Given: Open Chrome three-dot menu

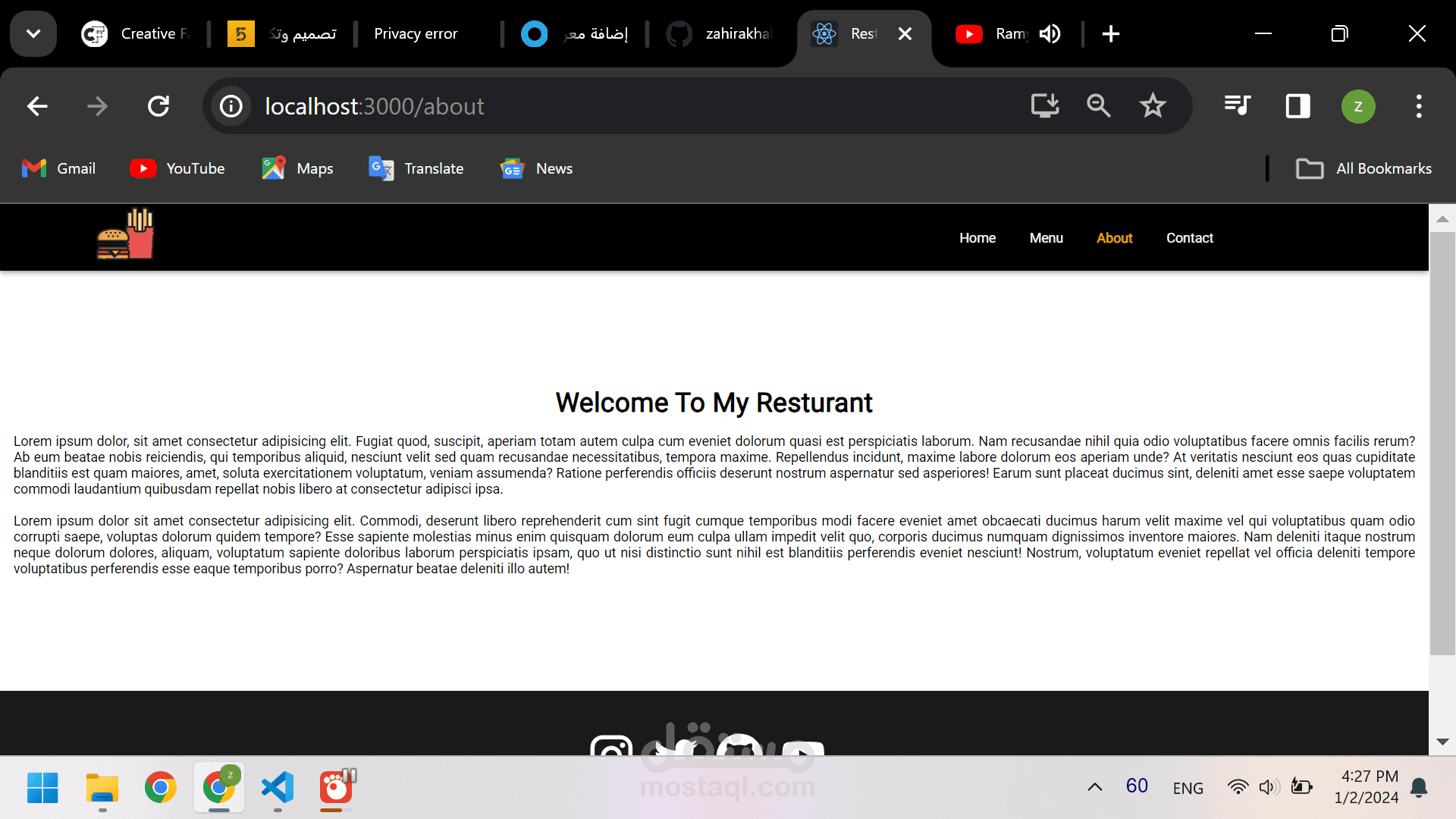Looking at the screenshot, I should point(1418,106).
